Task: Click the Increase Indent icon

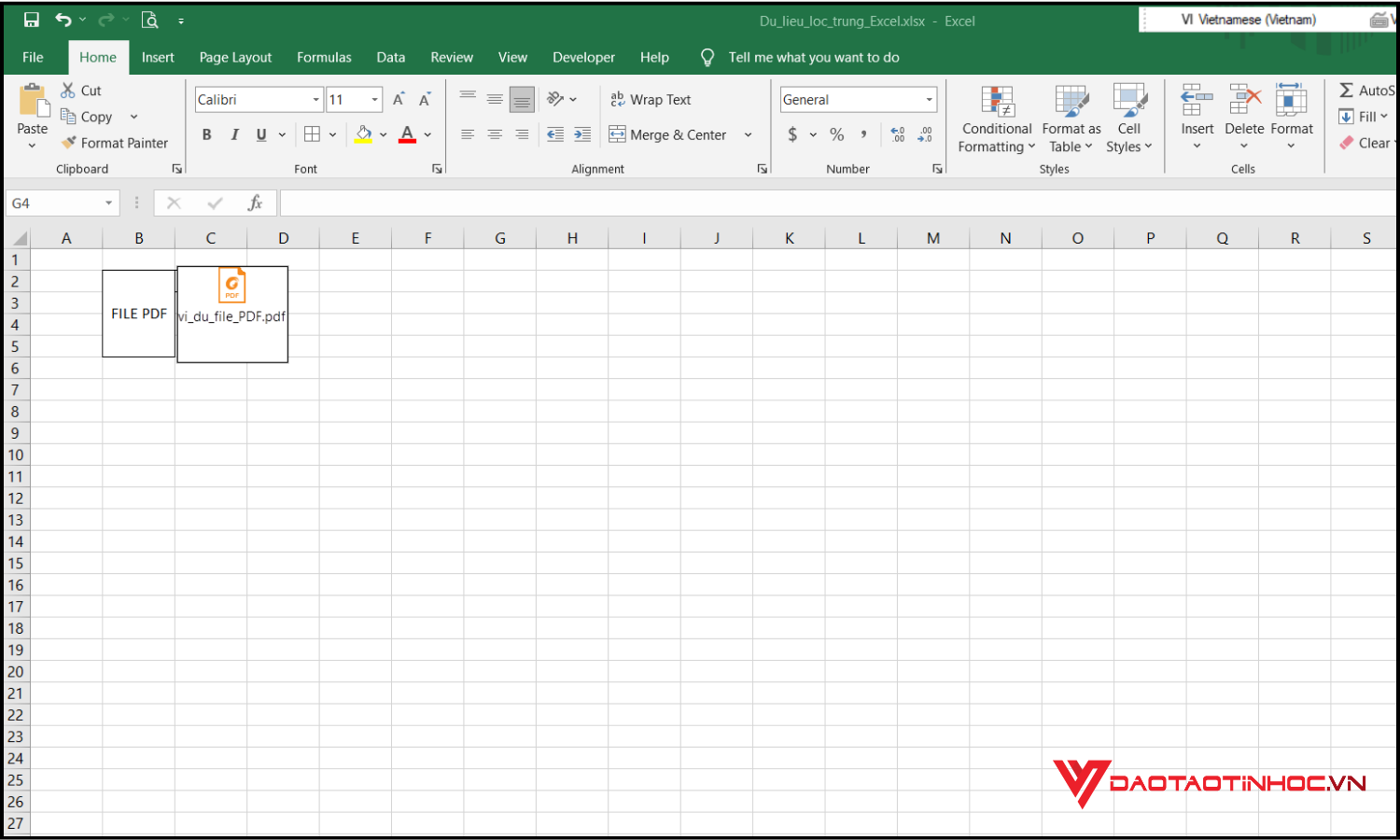Action: (582, 134)
